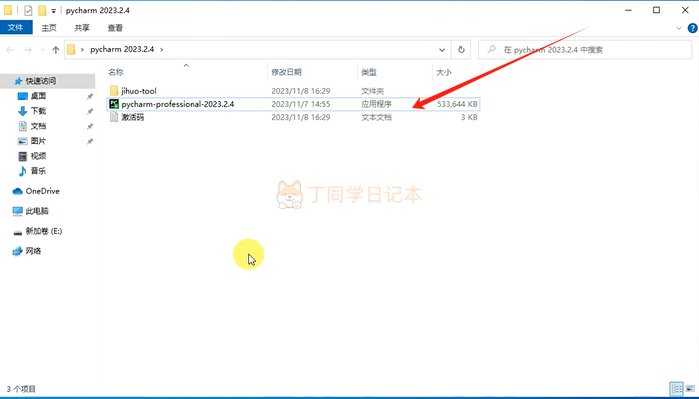Screen dimensions: 699x399
Task: Click the 激活码 text file icon
Action: point(114,117)
